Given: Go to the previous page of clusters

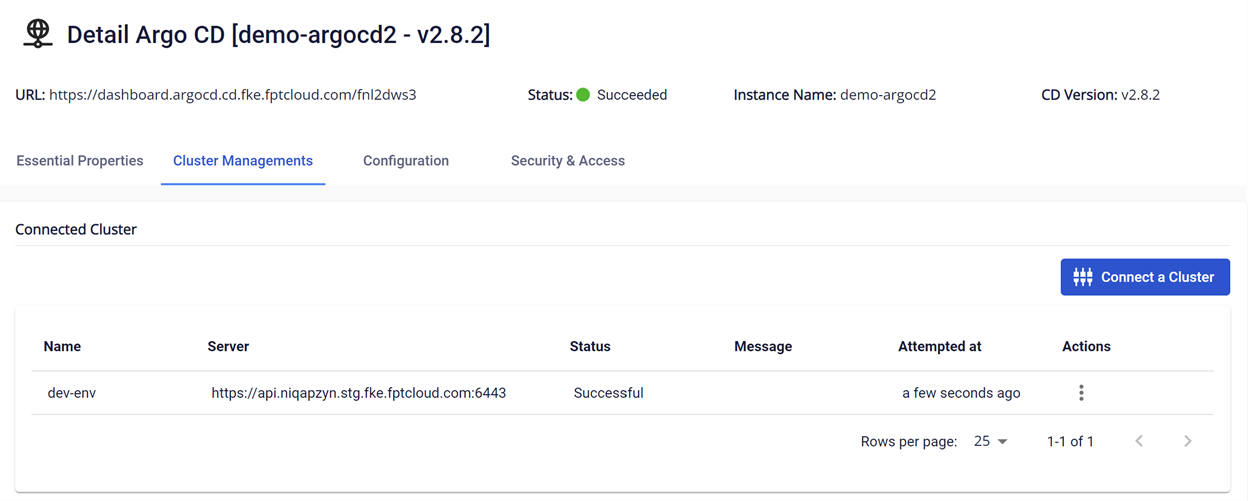Looking at the screenshot, I should coord(1139,441).
